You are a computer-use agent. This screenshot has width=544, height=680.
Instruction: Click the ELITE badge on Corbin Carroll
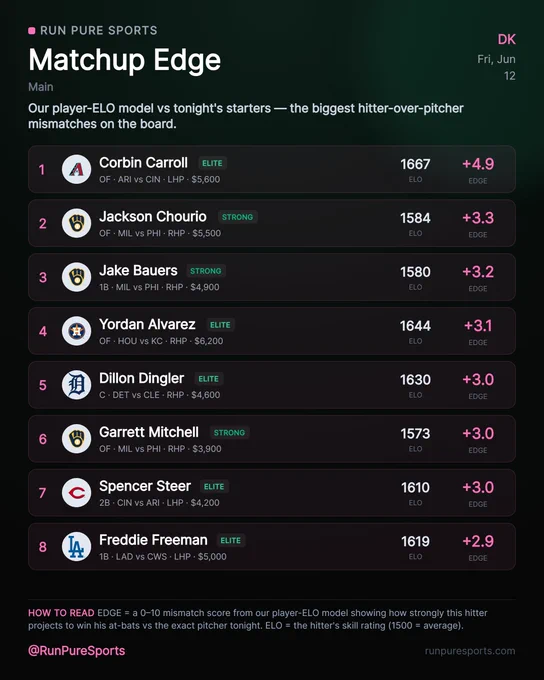pos(212,163)
